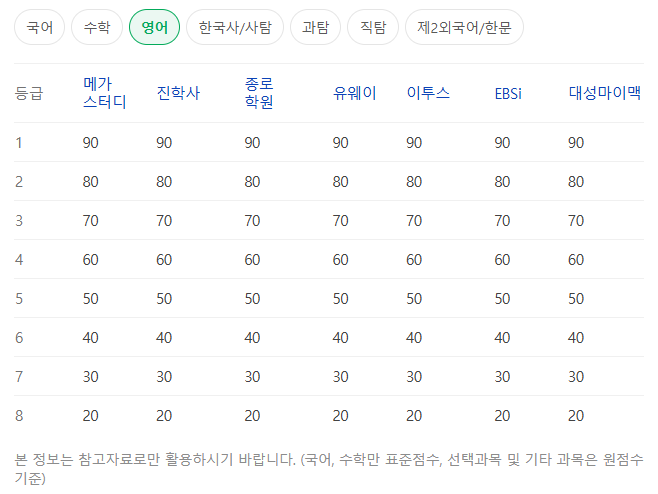This screenshot has width=658, height=494.
Task: Click 종로학원 grade 3 score 70
Action: click(252, 221)
